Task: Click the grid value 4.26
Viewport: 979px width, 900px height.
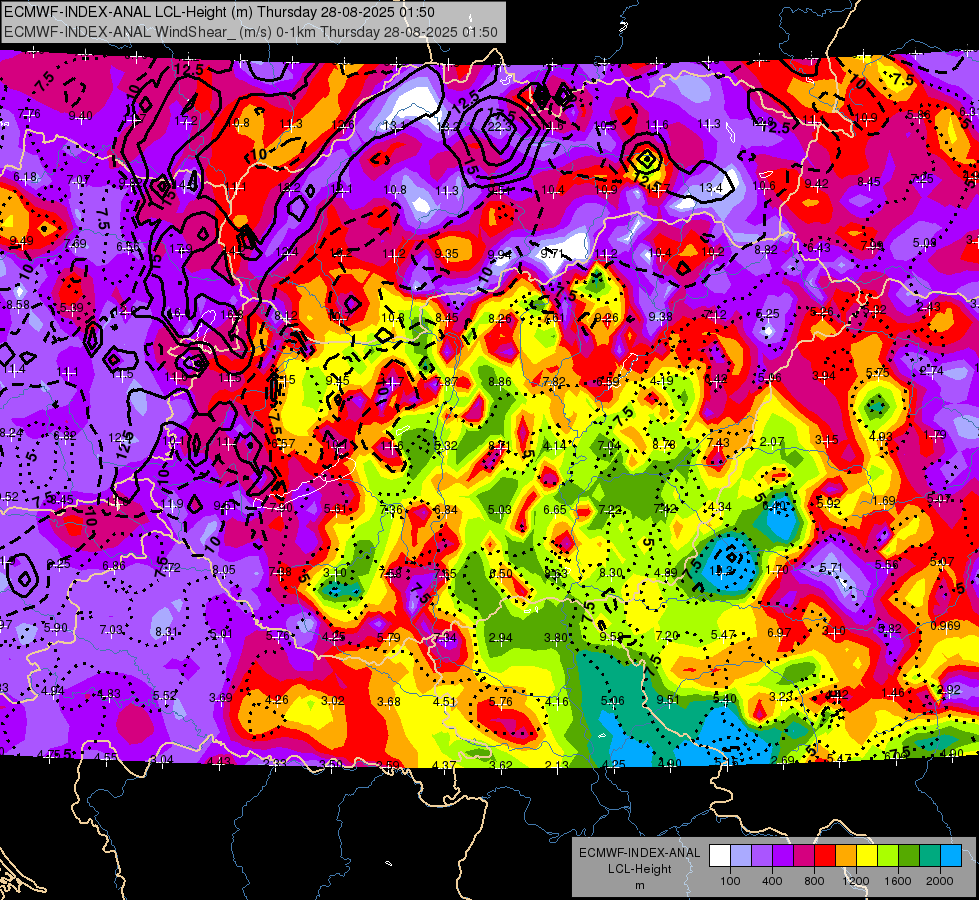Action: click(277, 700)
